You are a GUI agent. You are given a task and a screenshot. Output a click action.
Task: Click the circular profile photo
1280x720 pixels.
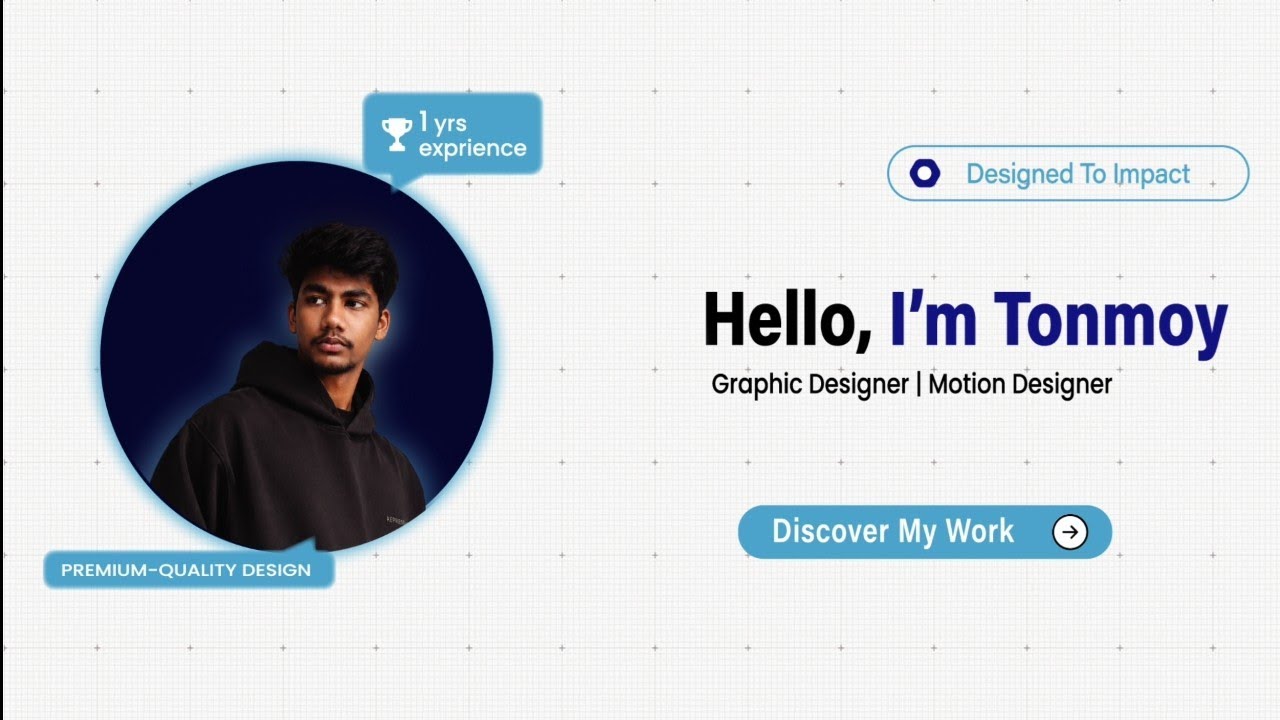[297, 357]
